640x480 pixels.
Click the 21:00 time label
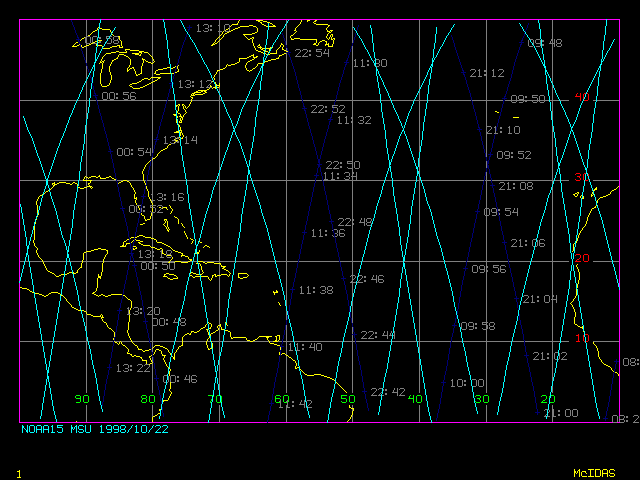coord(561,413)
